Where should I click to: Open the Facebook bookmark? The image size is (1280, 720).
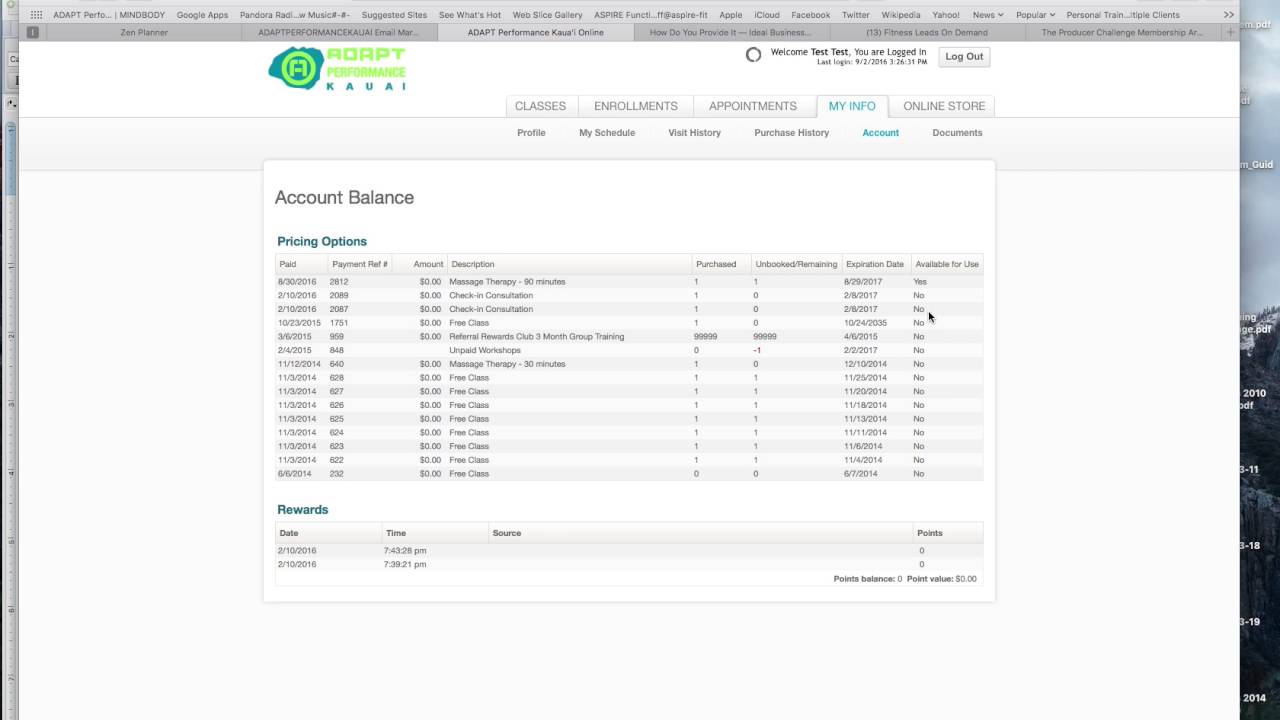pos(810,15)
